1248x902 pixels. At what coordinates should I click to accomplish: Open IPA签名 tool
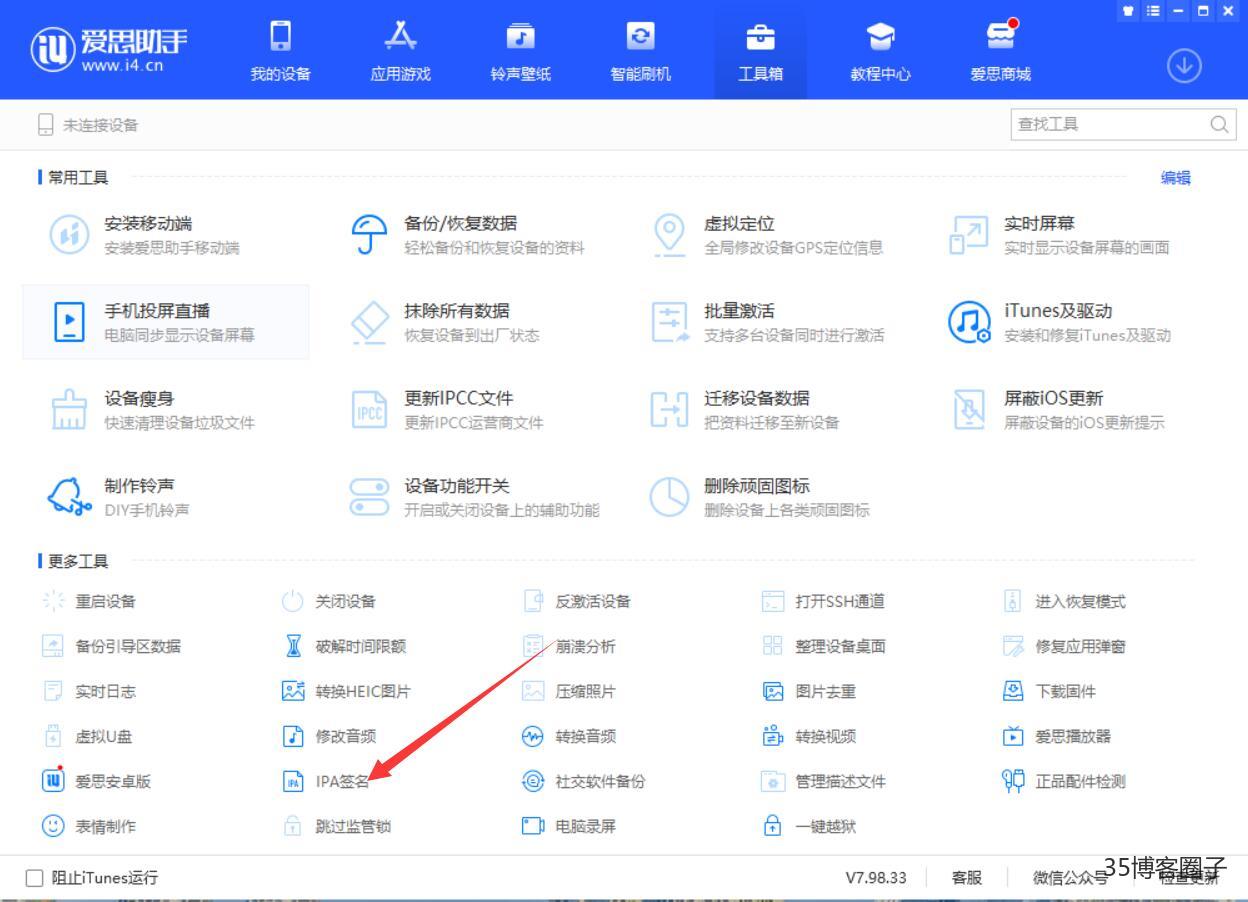[327, 781]
